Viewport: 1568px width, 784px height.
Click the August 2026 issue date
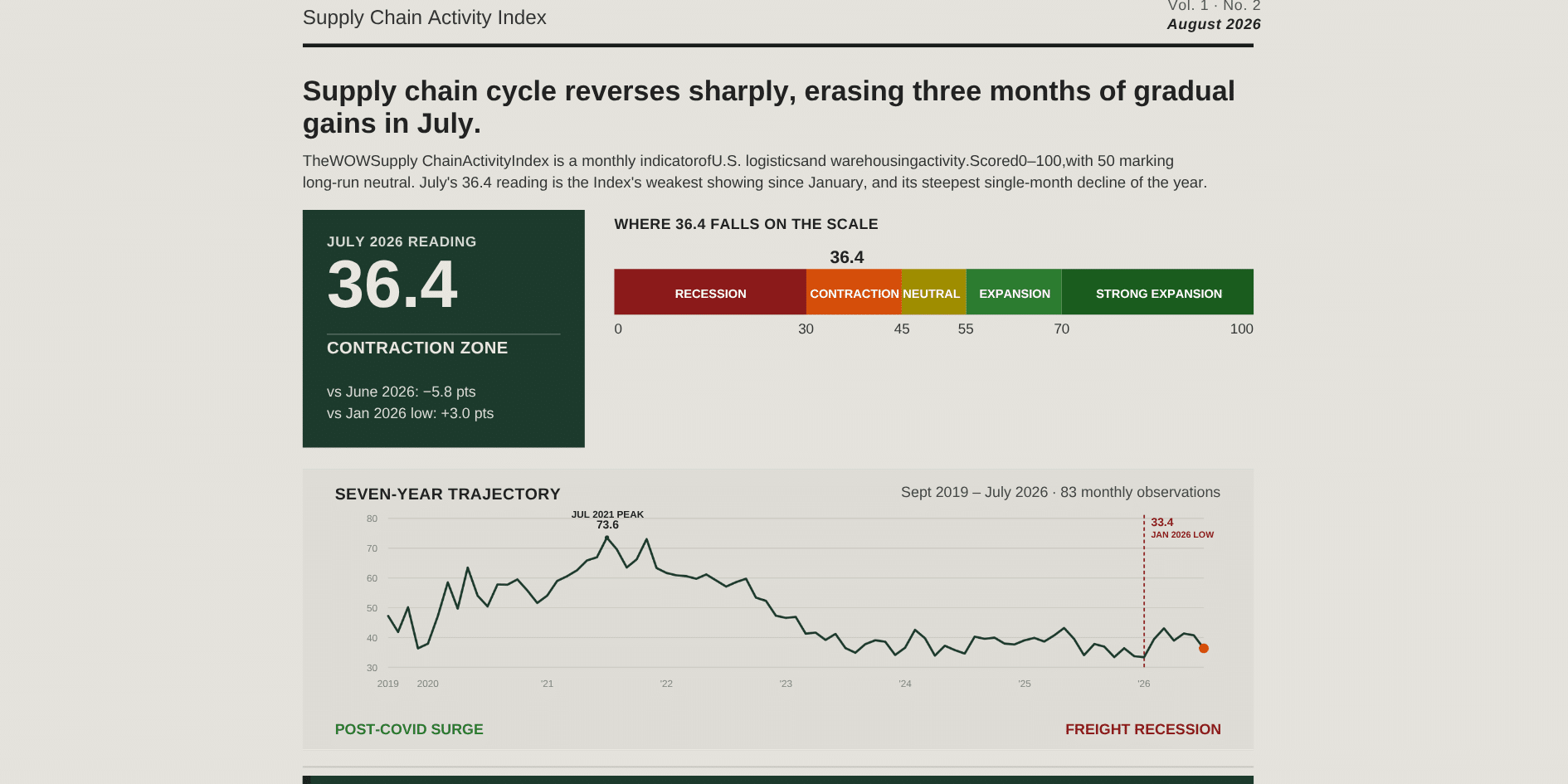point(1214,24)
